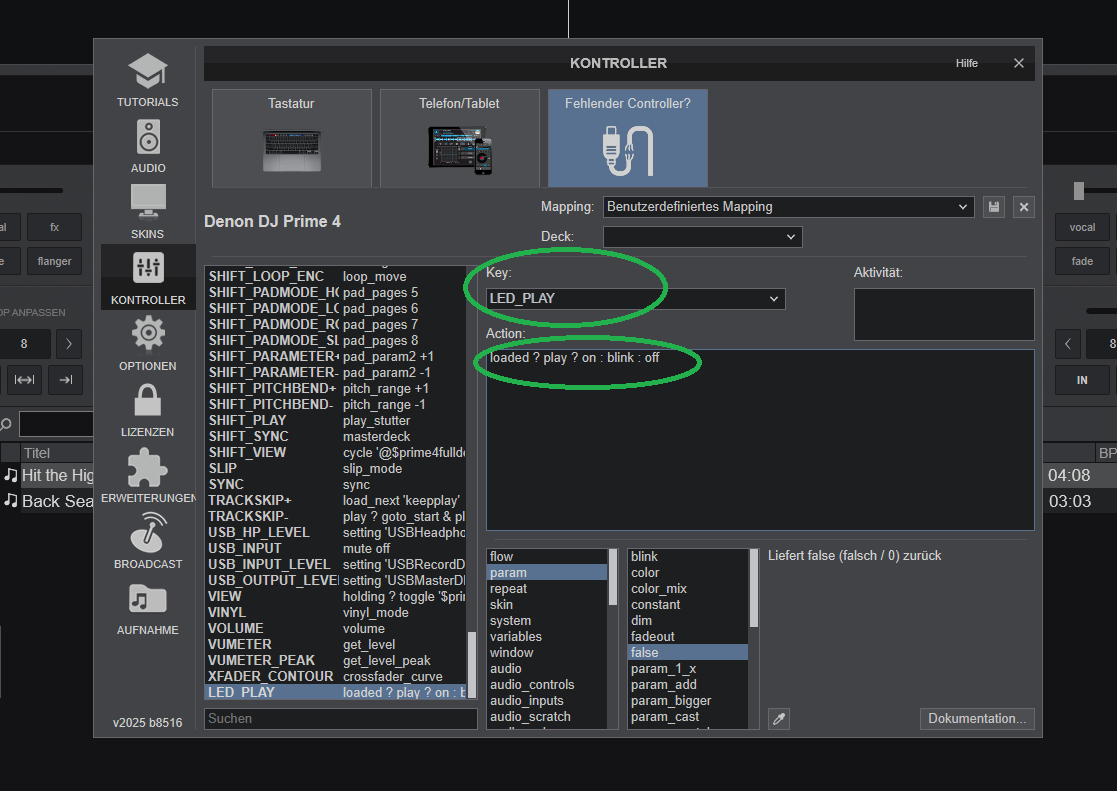Open the Aufnahme recording section

coord(147,608)
